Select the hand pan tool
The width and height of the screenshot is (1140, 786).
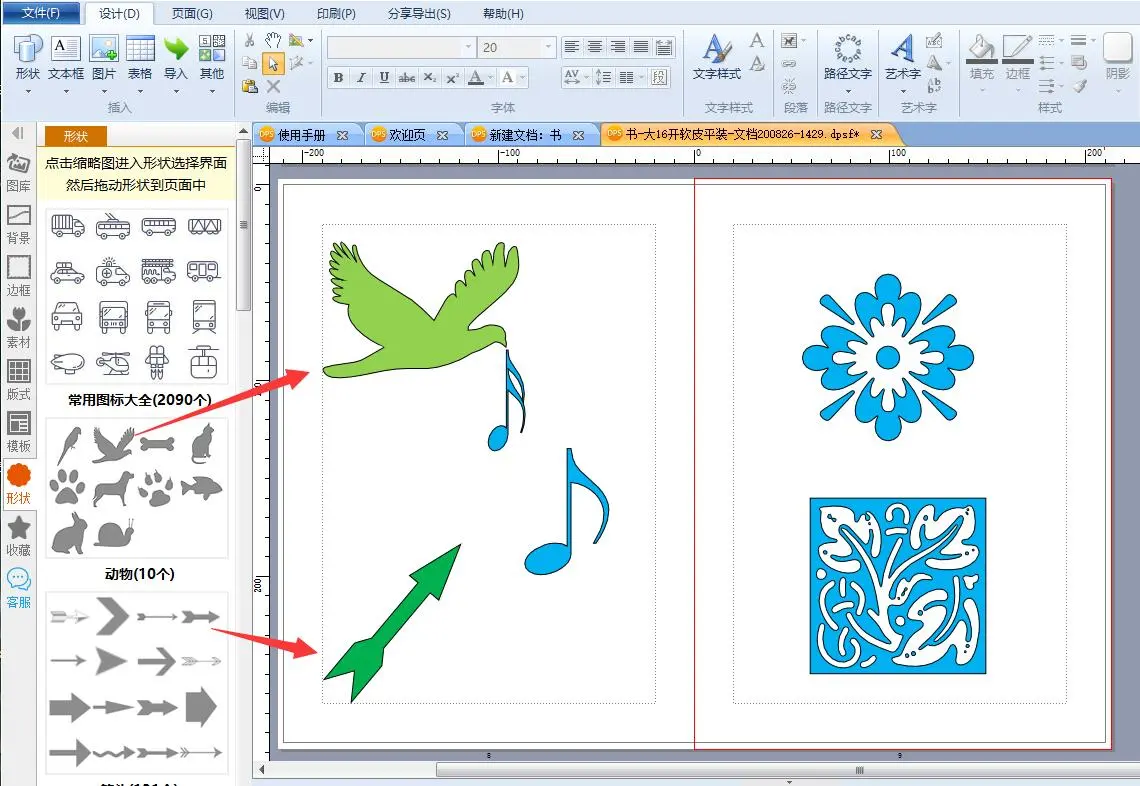[x=273, y=40]
